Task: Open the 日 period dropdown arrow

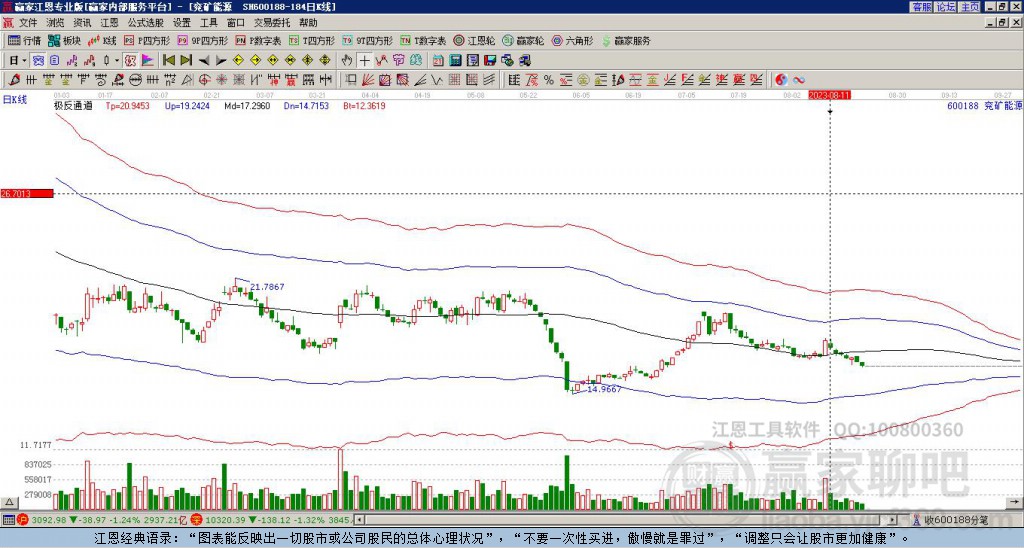Action: coord(25,61)
